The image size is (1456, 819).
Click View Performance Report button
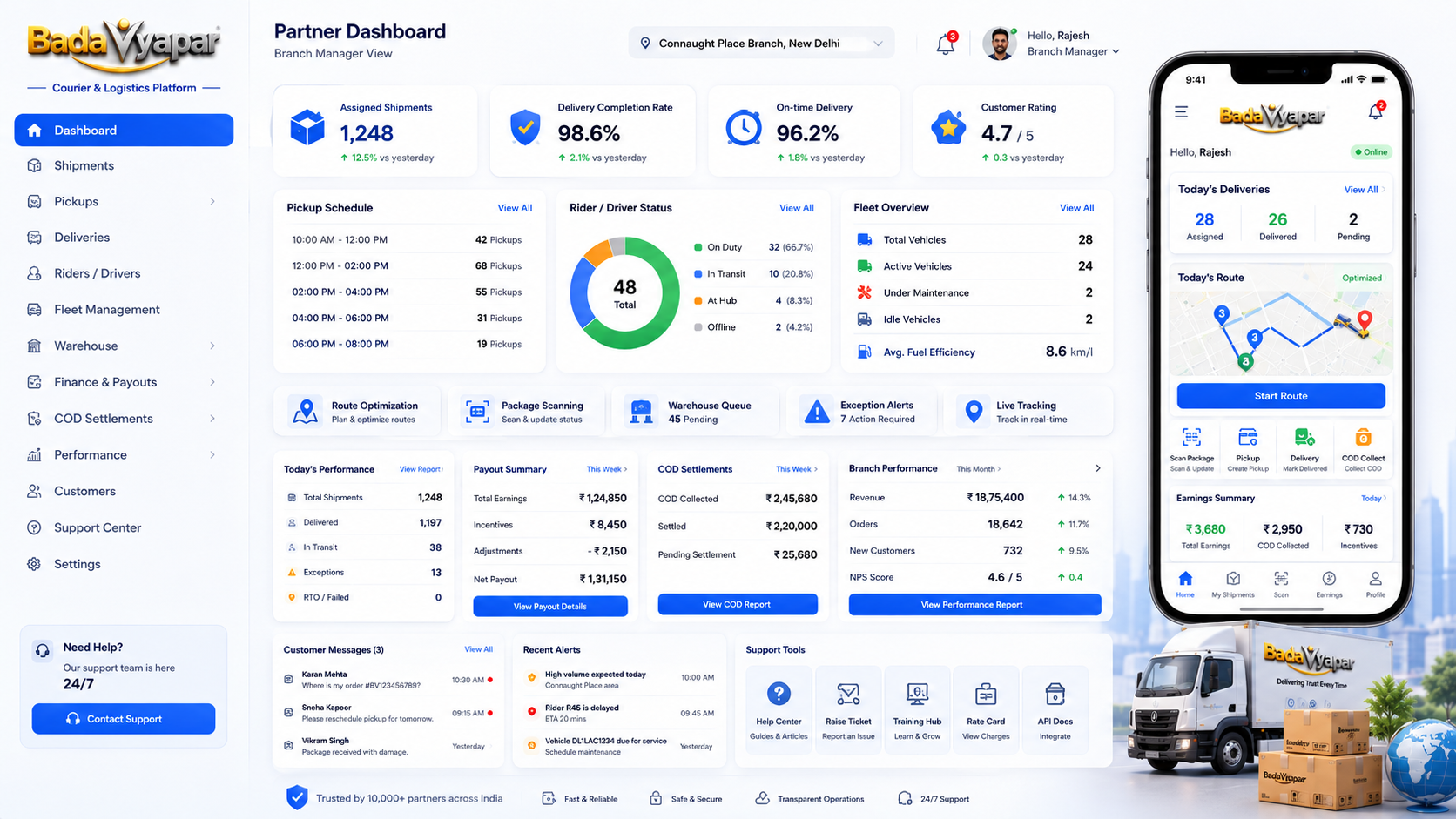[974, 604]
